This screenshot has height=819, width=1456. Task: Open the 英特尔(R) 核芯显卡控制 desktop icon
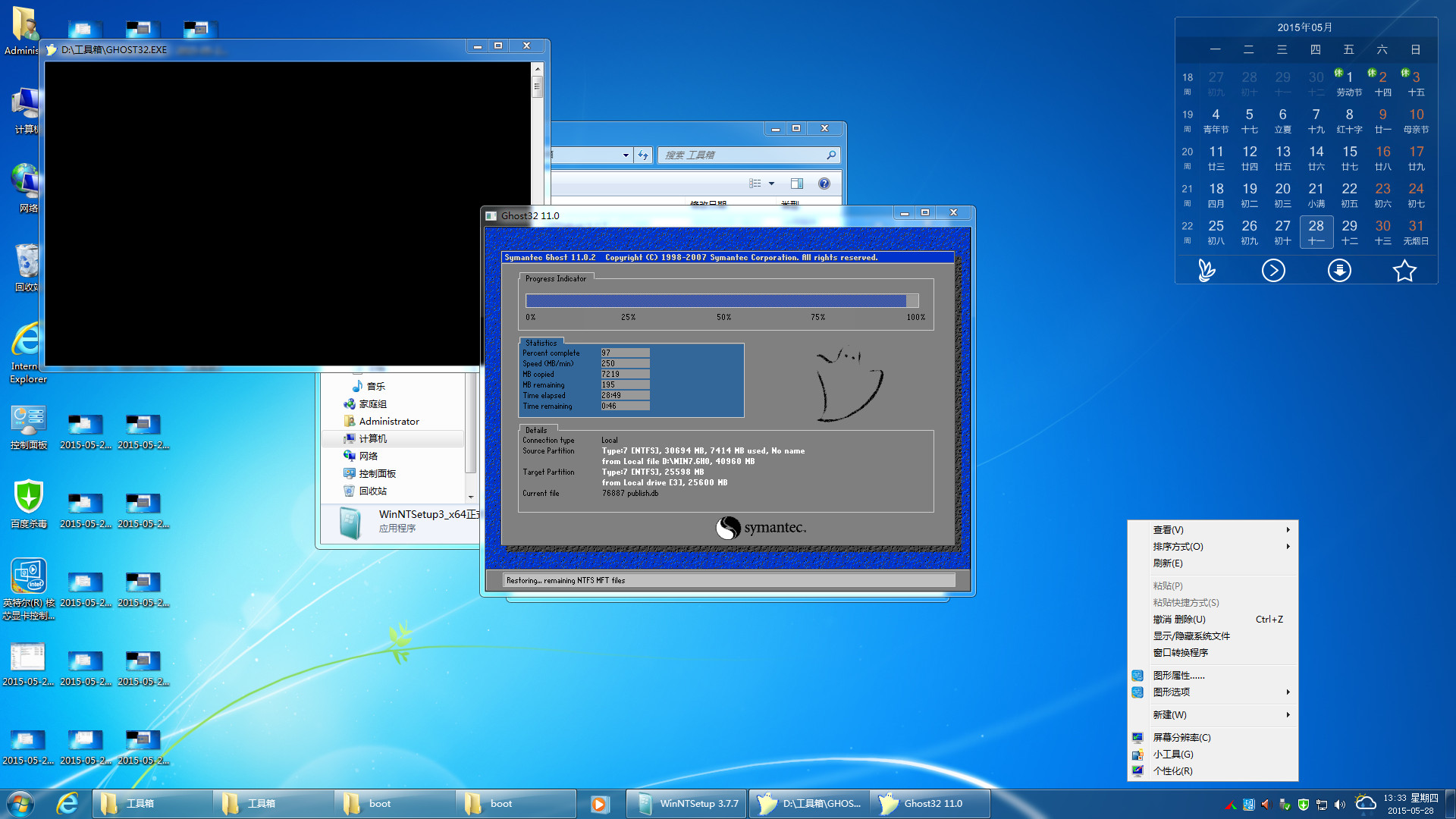click(x=29, y=589)
